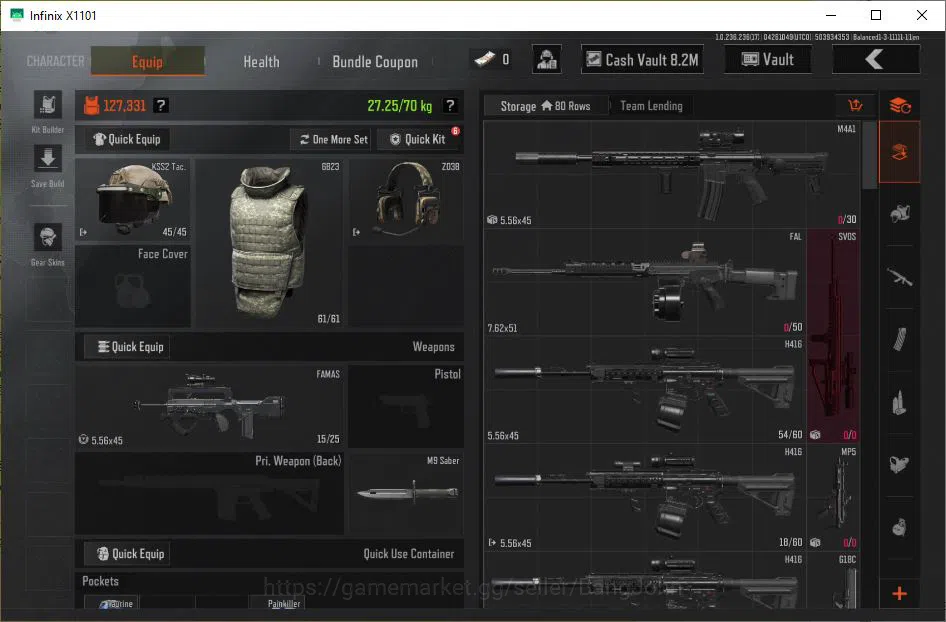Click the ticket coupon counter icon
946x622 pixels.
(484, 59)
